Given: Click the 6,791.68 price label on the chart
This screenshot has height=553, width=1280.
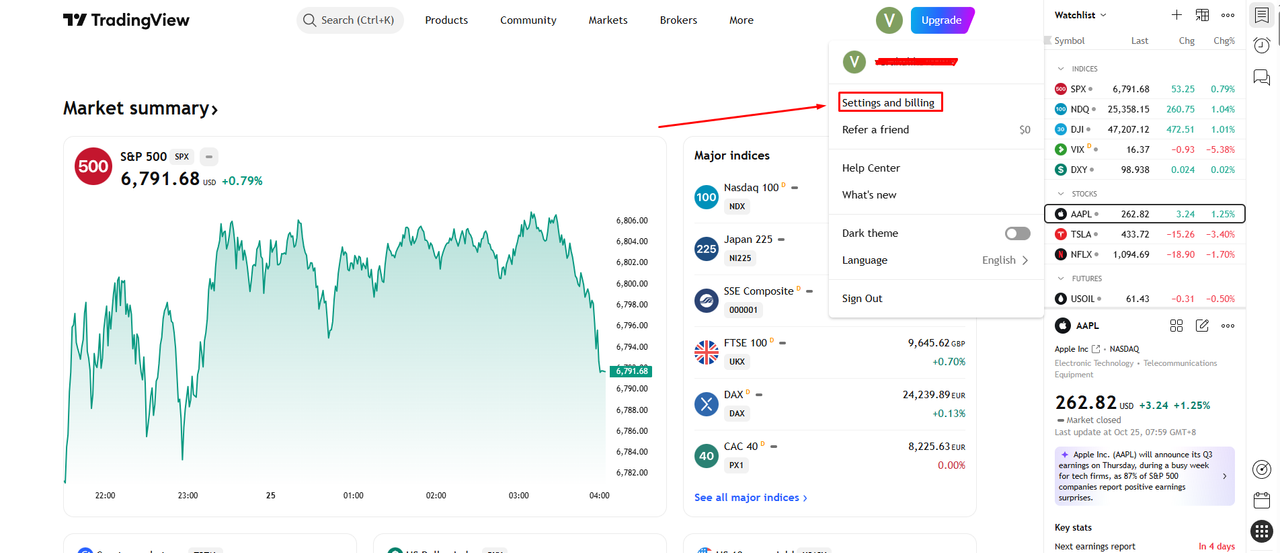Looking at the screenshot, I should tap(632, 371).
